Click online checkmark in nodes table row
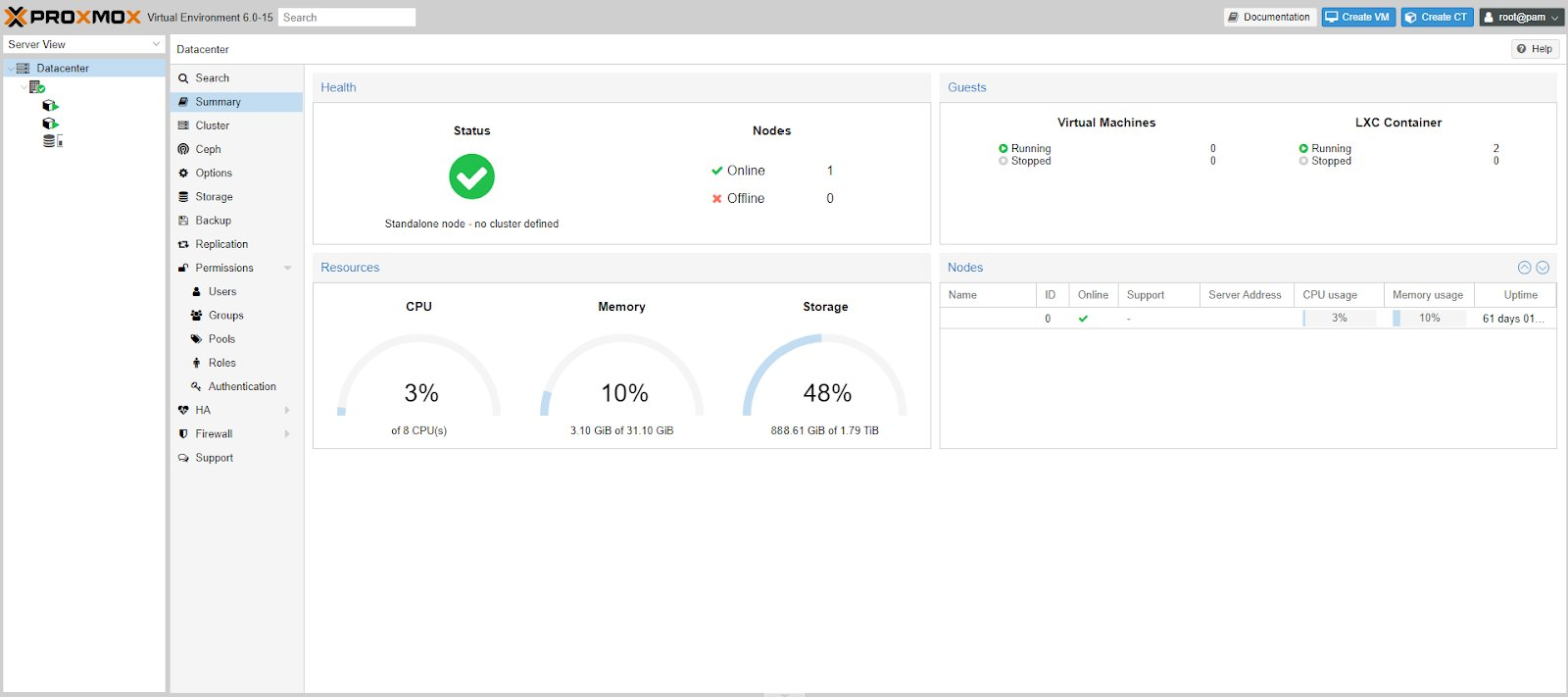Image resolution: width=1568 pixels, height=697 pixels. tap(1083, 319)
